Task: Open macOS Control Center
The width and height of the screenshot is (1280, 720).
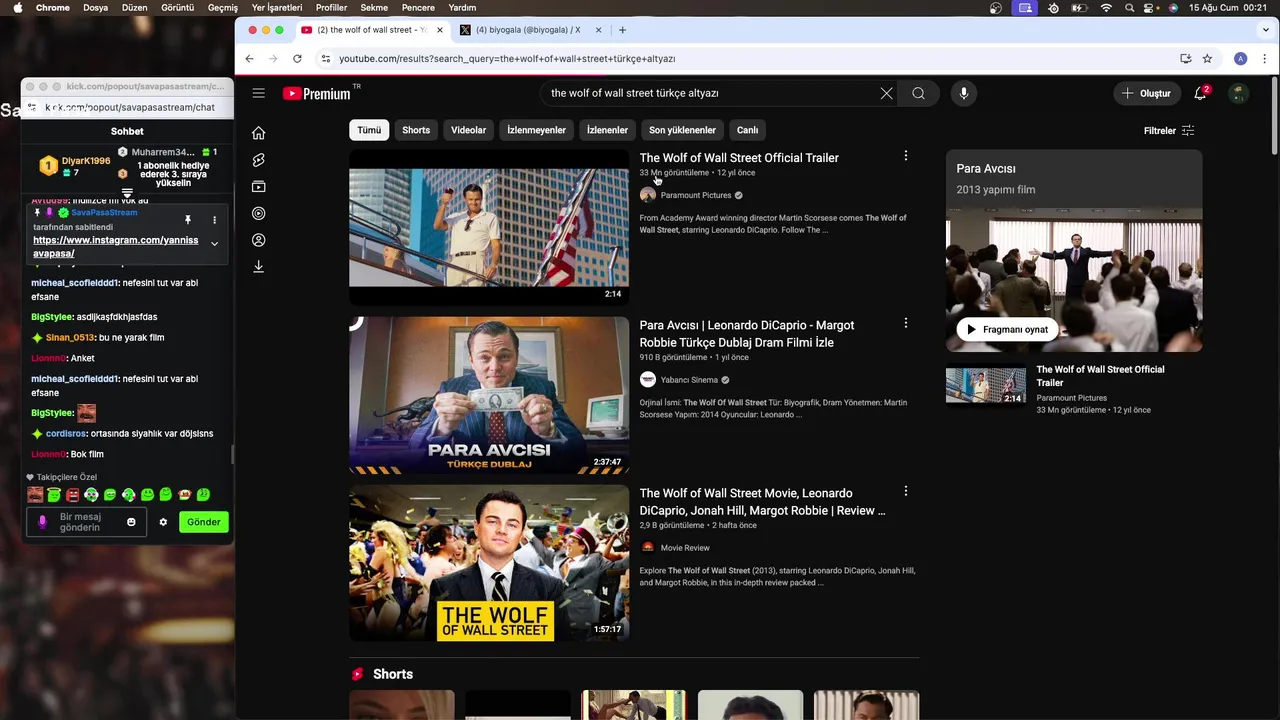Action: [x=1149, y=7]
